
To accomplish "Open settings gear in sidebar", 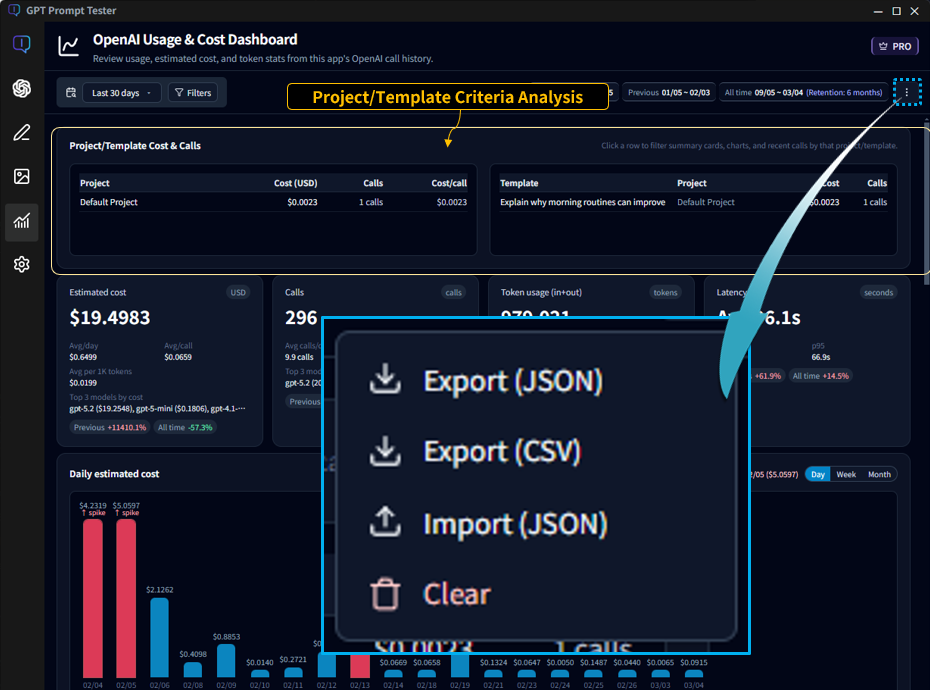I will 21,265.
